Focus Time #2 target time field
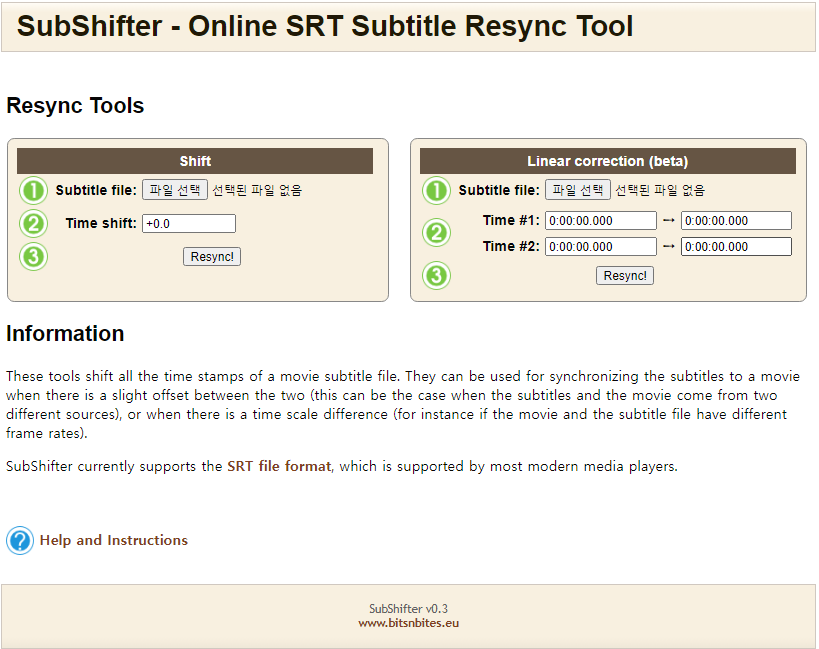Viewport: 819px width, 649px height. pyautogui.click(x=736, y=246)
